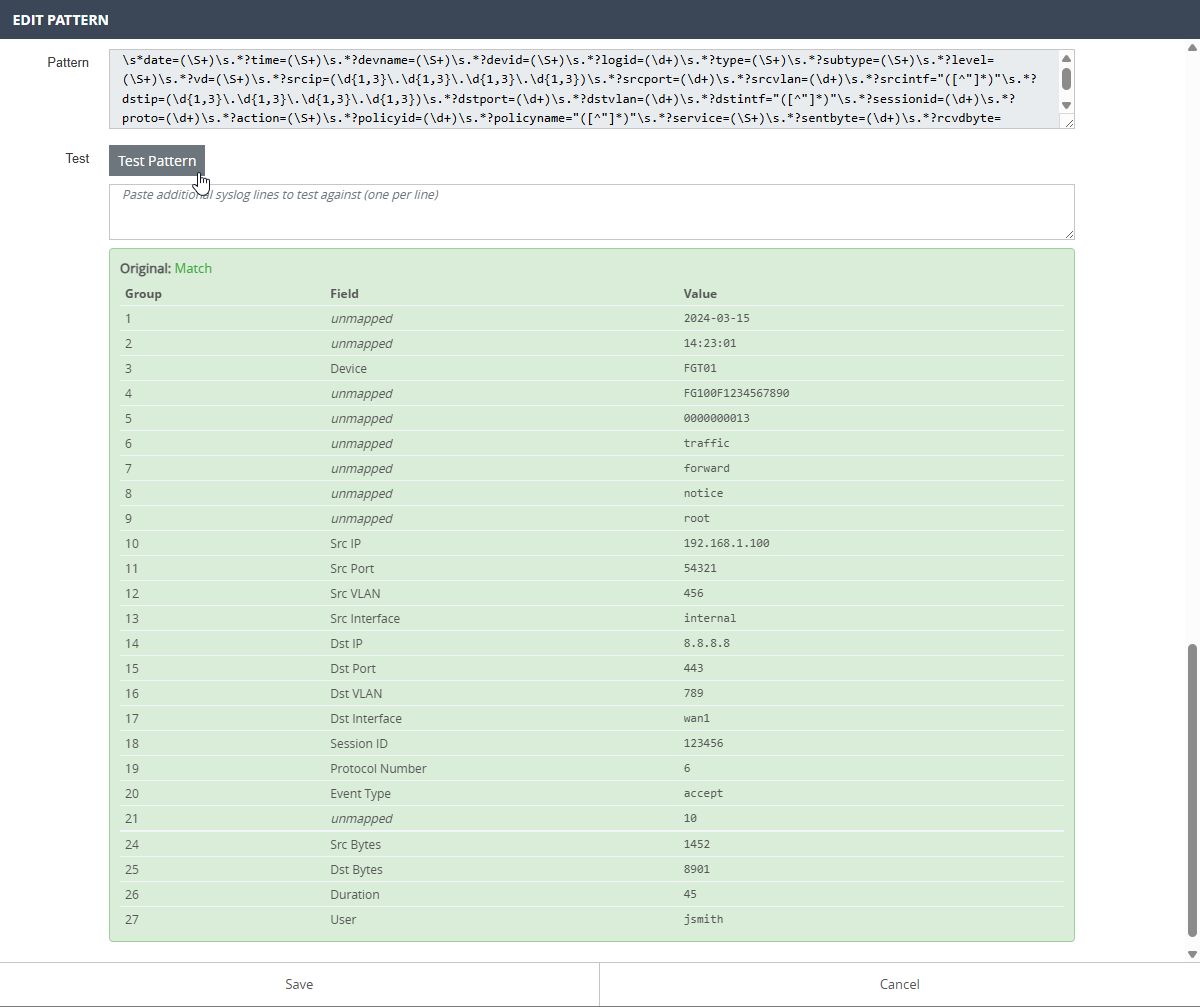Click the Event Type field label

click(360, 793)
